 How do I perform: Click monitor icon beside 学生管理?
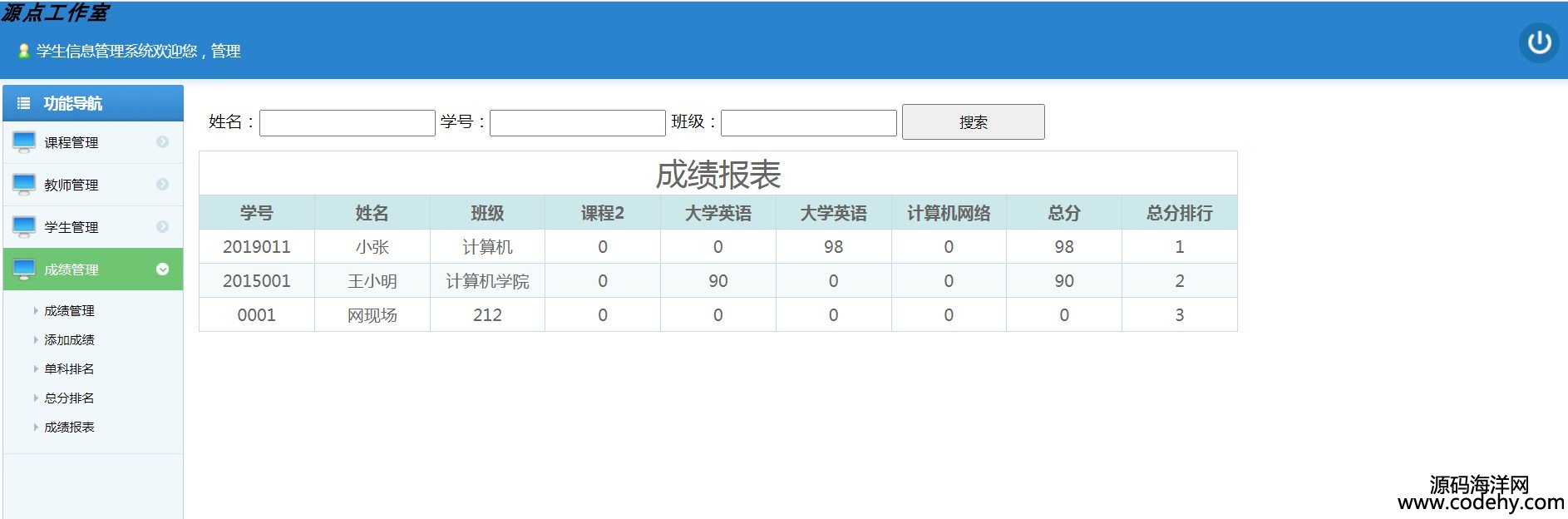pyautogui.click(x=24, y=227)
